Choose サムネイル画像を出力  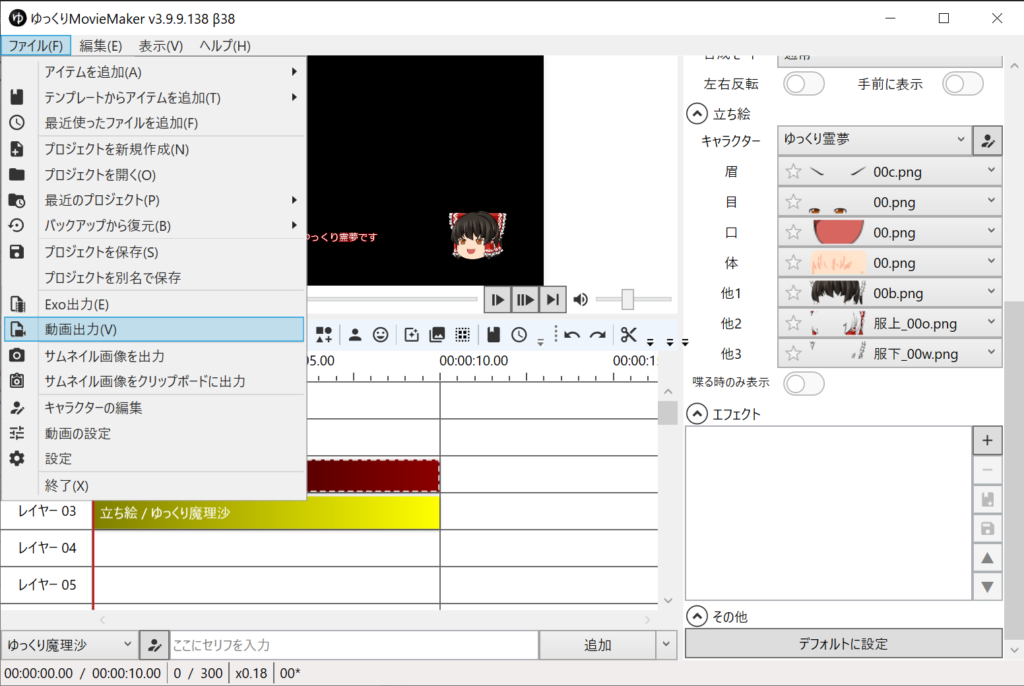pyautogui.click(x=154, y=355)
